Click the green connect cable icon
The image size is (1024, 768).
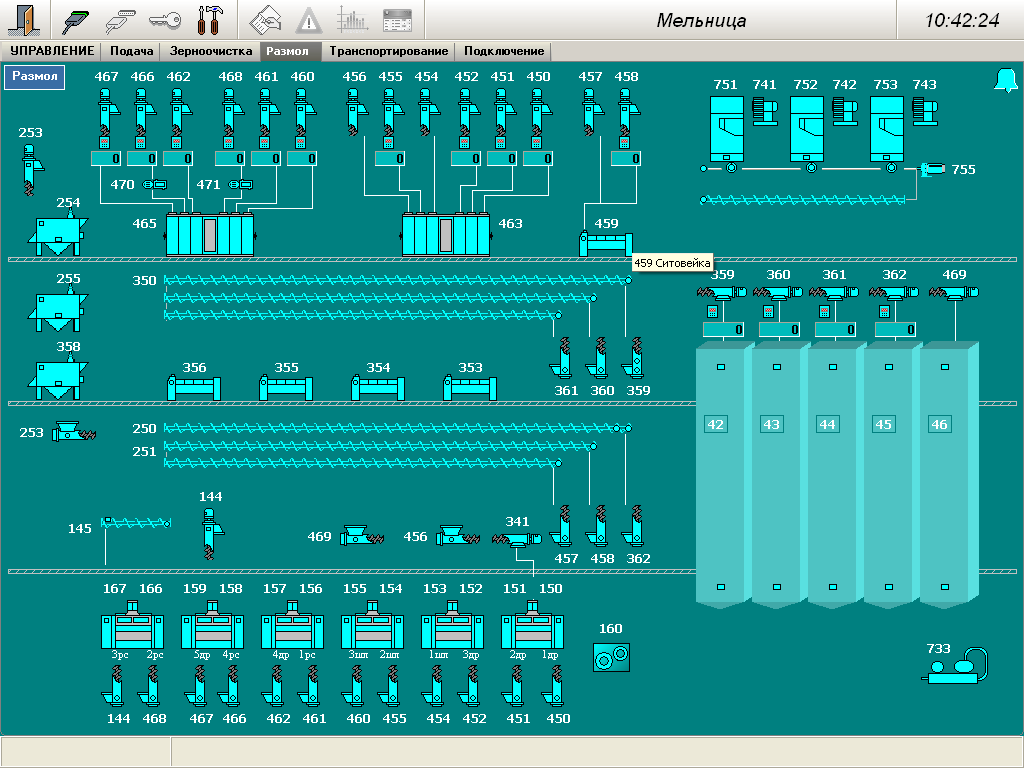pyautogui.click(x=77, y=20)
